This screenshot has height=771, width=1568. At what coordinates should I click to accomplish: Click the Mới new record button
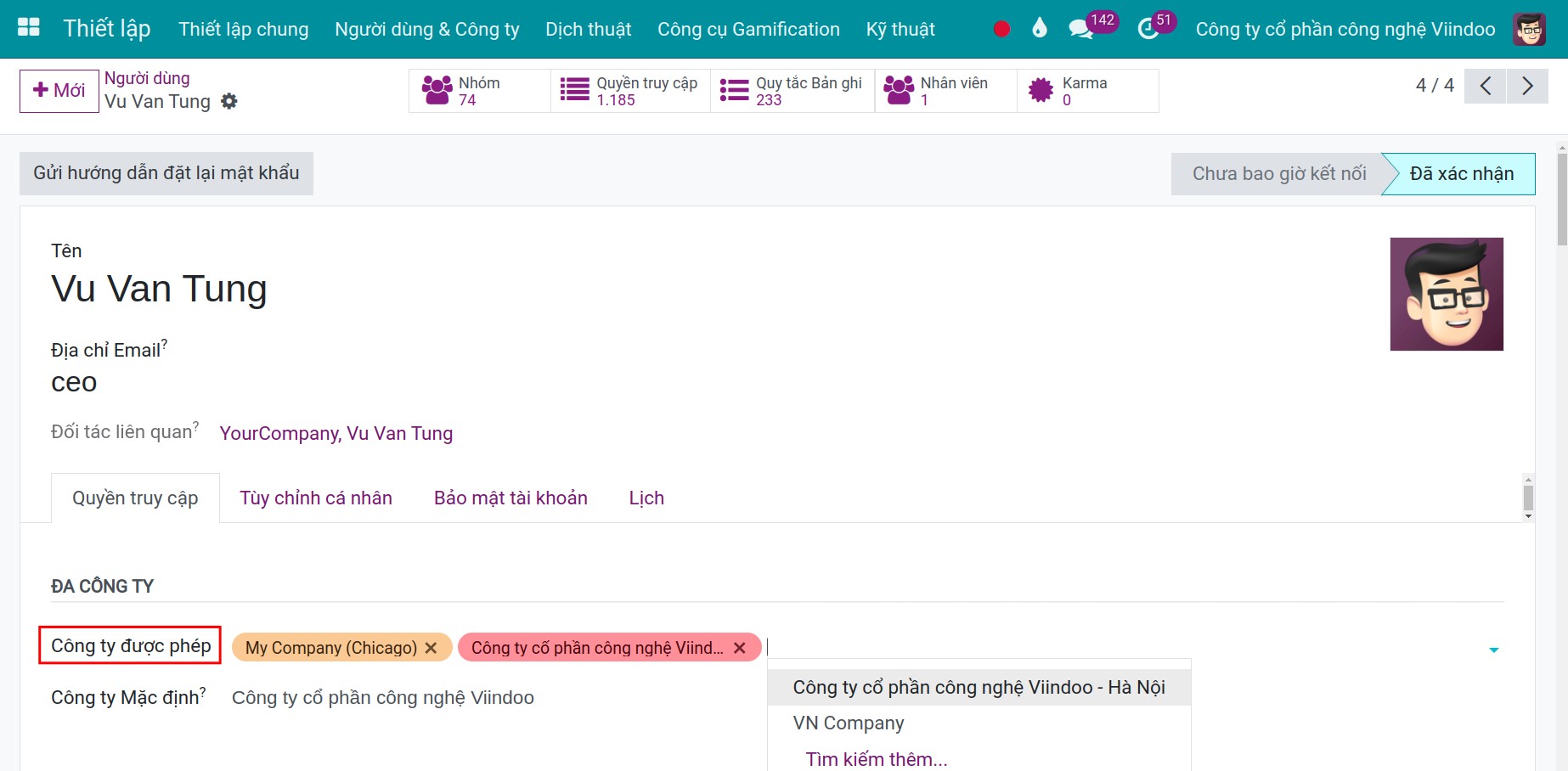(x=59, y=90)
